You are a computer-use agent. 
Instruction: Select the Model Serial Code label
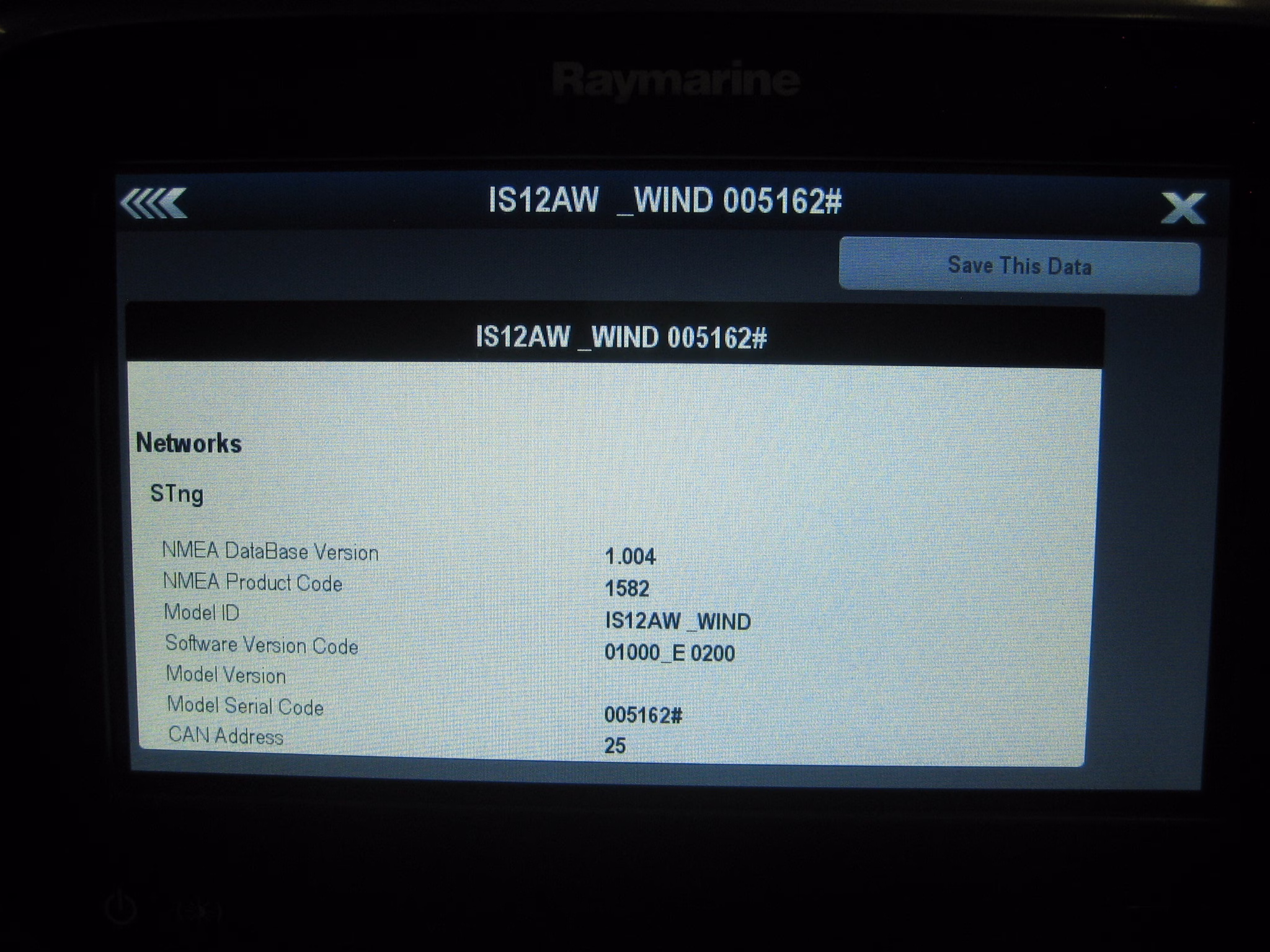246,706
